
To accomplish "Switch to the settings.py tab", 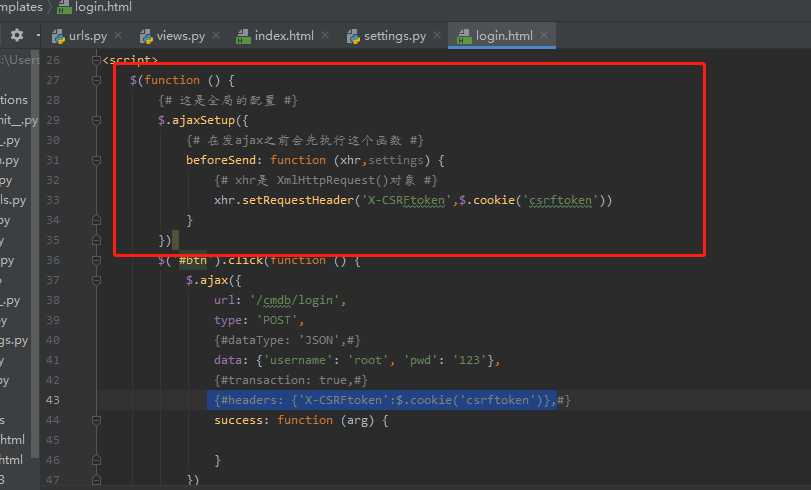I will click(x=395, y=36).
